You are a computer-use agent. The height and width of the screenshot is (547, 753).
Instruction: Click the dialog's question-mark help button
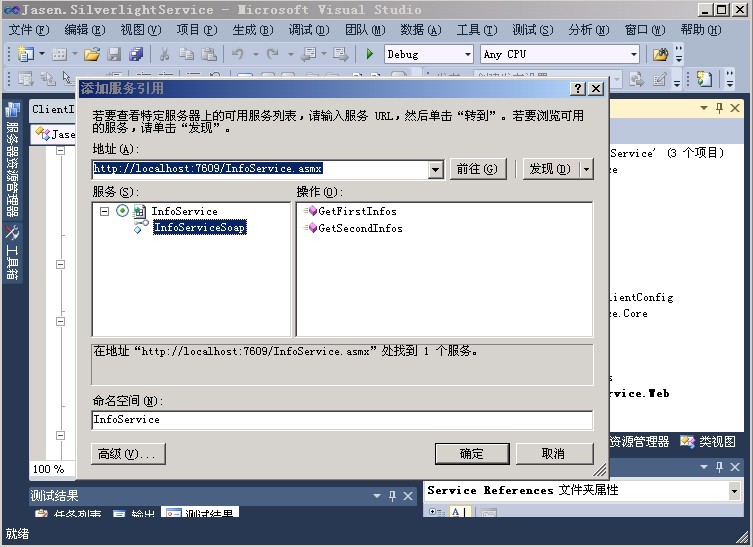coord(578,88)
